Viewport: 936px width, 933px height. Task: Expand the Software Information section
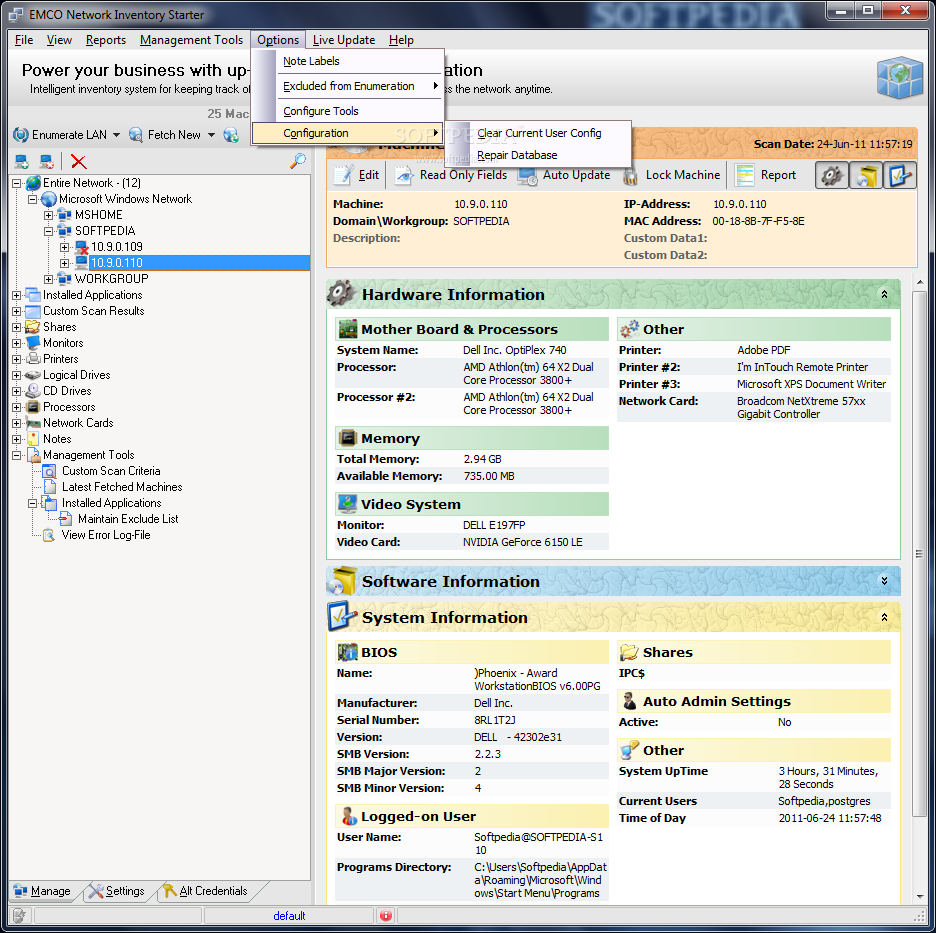pos(884,581)
